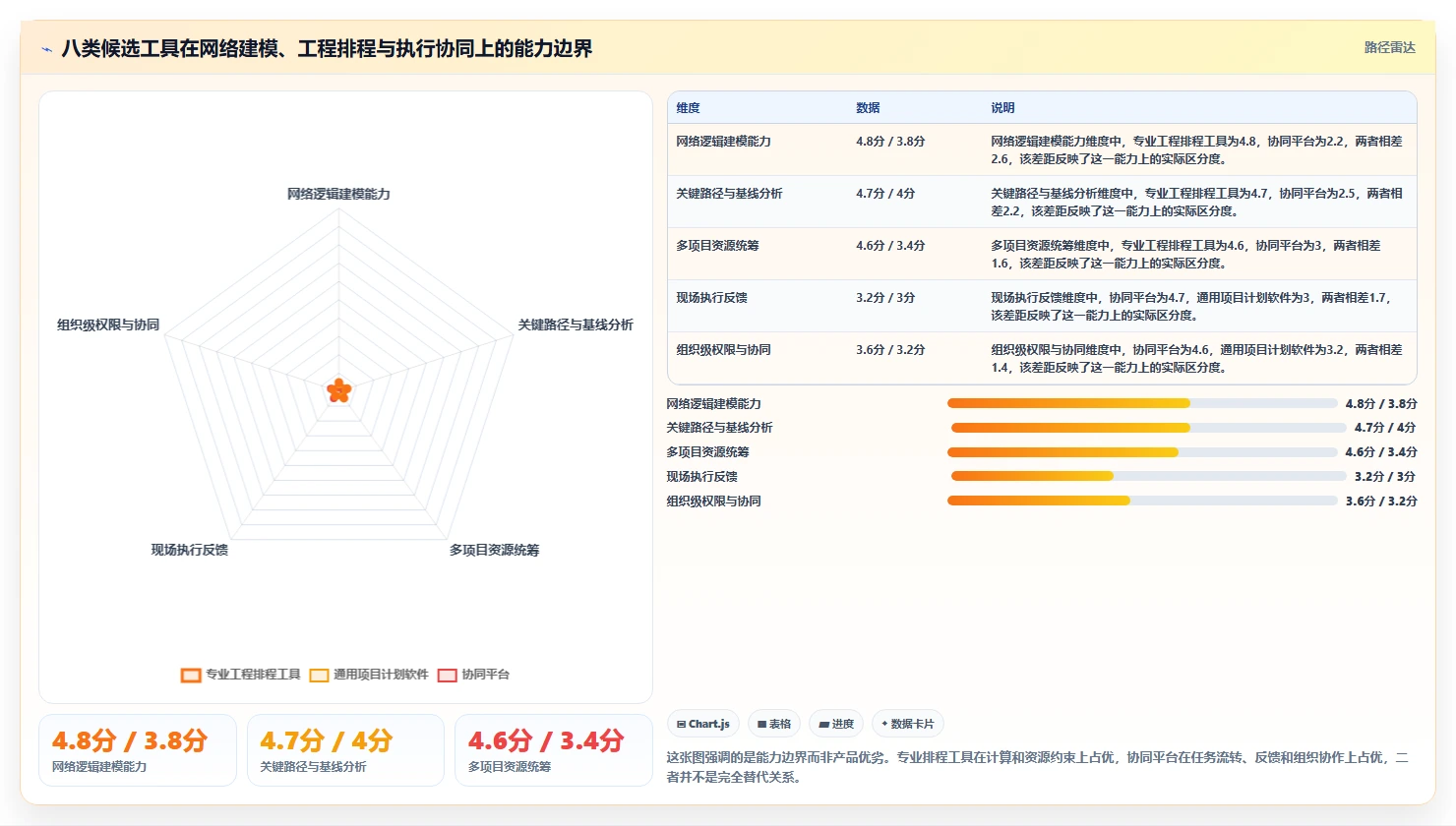
Task: Click the title 八类候选工具在网络建模
Action: coord(327,48)
